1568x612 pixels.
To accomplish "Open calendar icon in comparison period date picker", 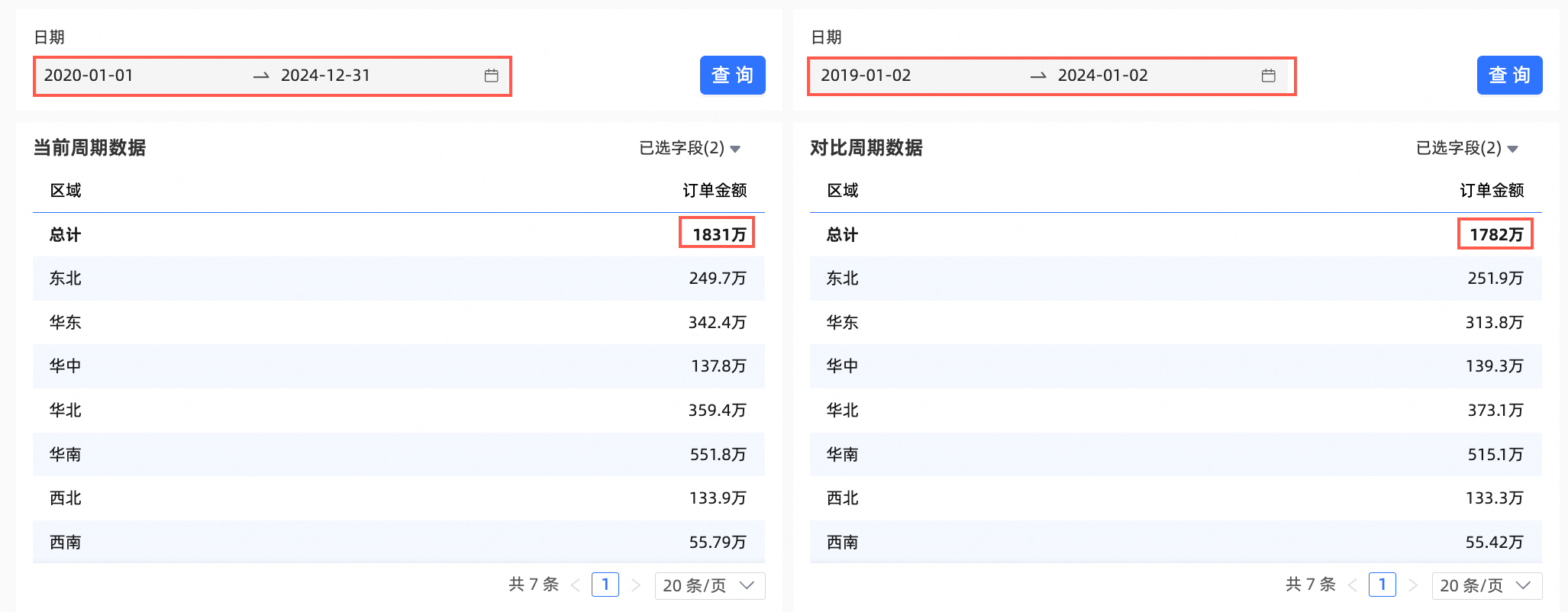I will pyautogui.click(x=1269, y=76).
